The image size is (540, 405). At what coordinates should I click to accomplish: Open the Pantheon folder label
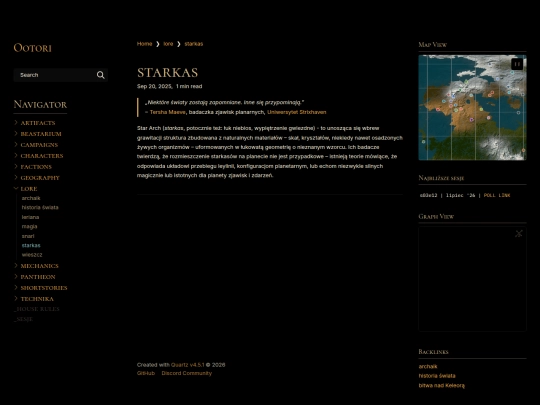coord(38,277)
